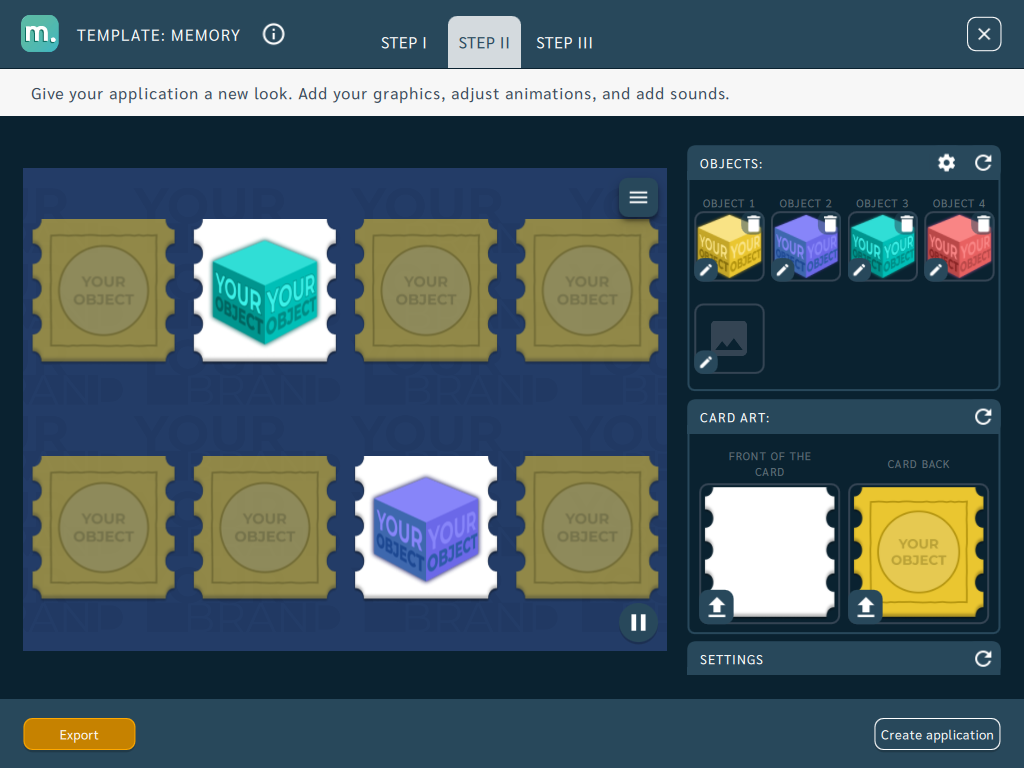Close the template editor with the X button
The image size is (1024, 768).
(x=984, y=34)
